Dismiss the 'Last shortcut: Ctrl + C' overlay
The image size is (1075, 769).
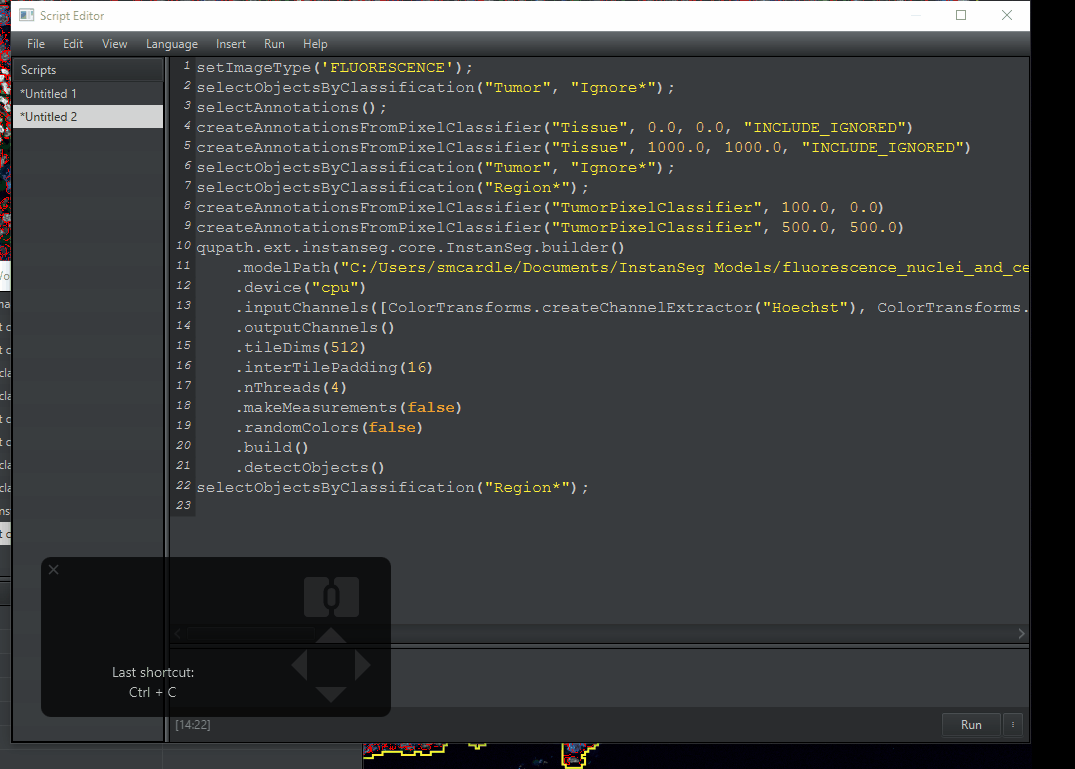point(54,569)
